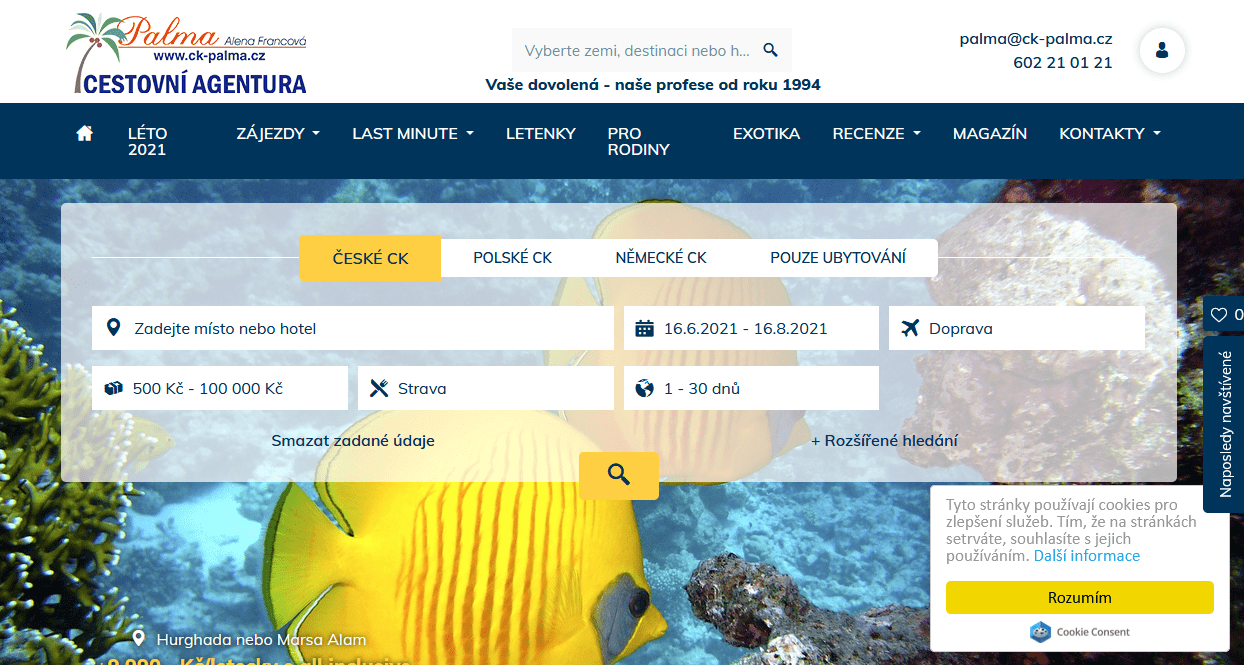Click the home icon in navigation bar

point(84,133)
